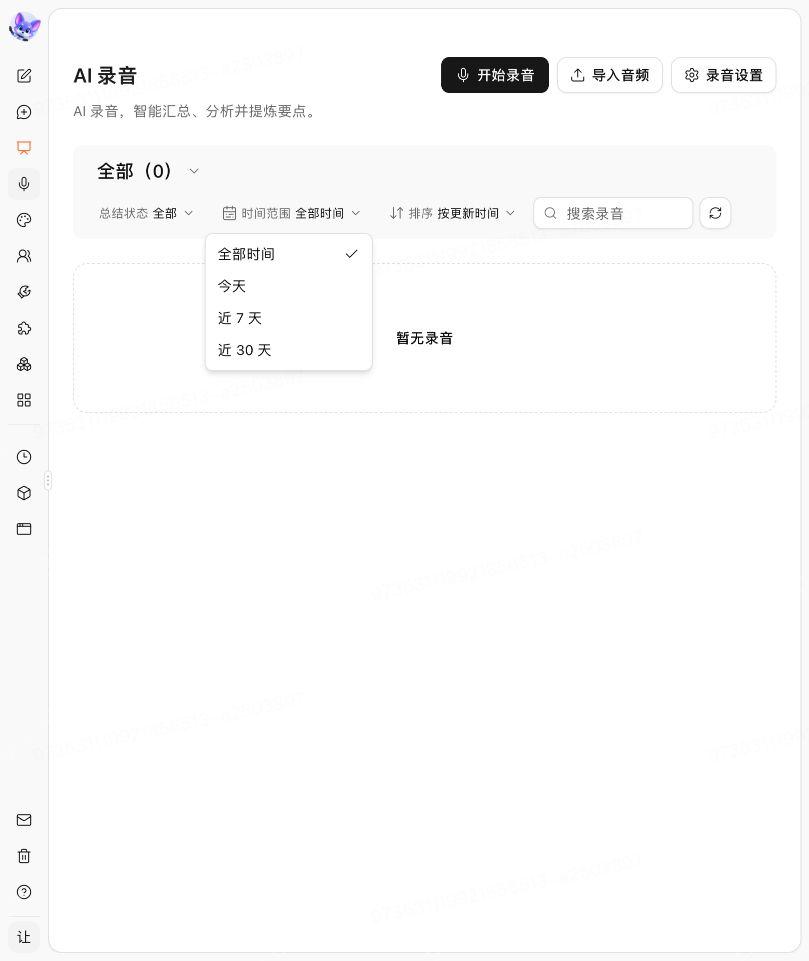The width and height of the screenshot is (809, 961).
Task: Open the mail envelope icon
Action: point(24,820)
